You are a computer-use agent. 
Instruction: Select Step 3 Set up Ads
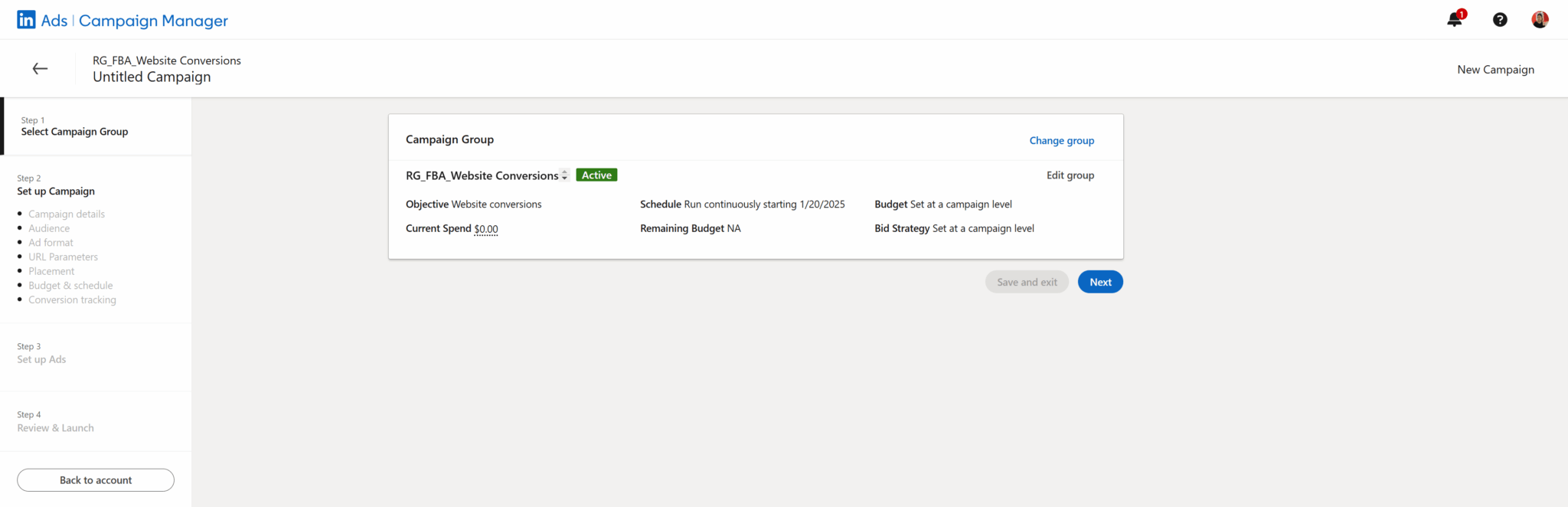coord(41,353)
